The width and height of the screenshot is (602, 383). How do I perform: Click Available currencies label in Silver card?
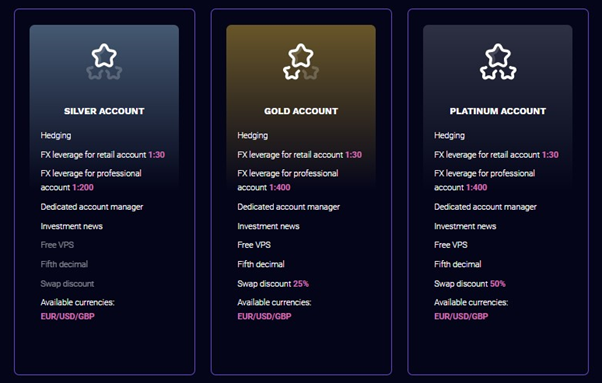click(78, 302)
